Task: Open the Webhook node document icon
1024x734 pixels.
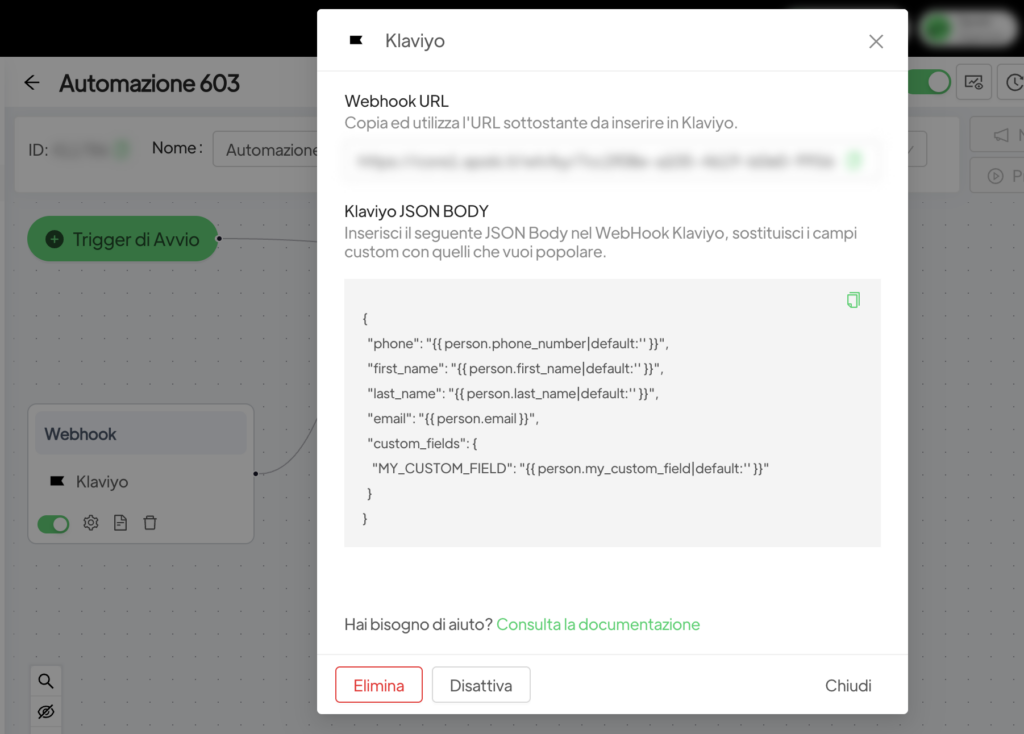Action: pos(120,523)
